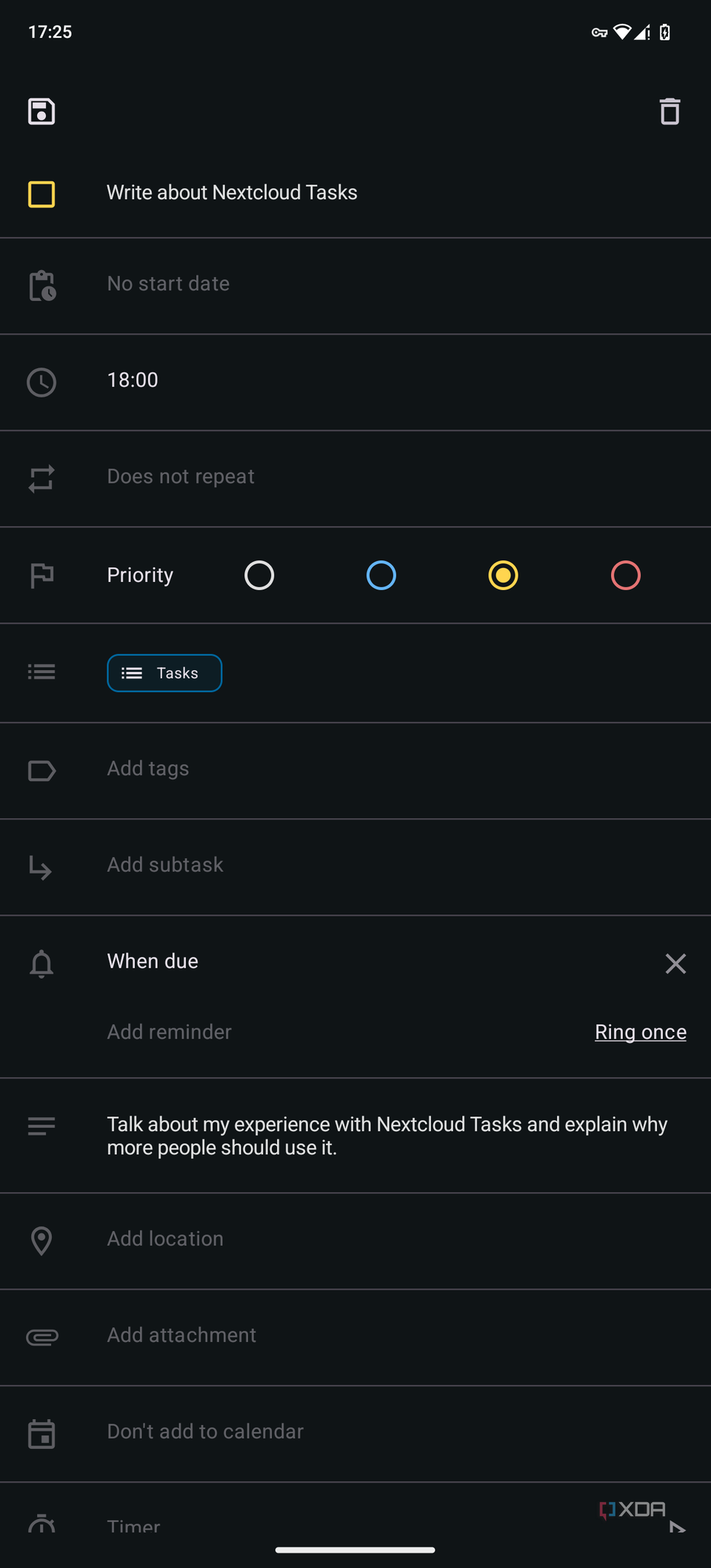Screen dimensions: 711x1568
Task: Open the 'Ring once' reminder mode
Action: [x=640, y=1032]
